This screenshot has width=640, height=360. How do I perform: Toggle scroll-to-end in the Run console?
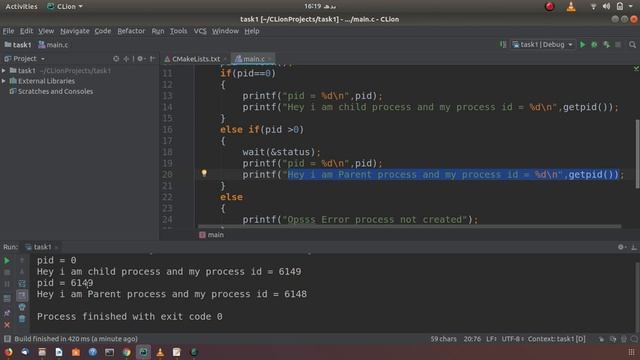click(22, 295)
